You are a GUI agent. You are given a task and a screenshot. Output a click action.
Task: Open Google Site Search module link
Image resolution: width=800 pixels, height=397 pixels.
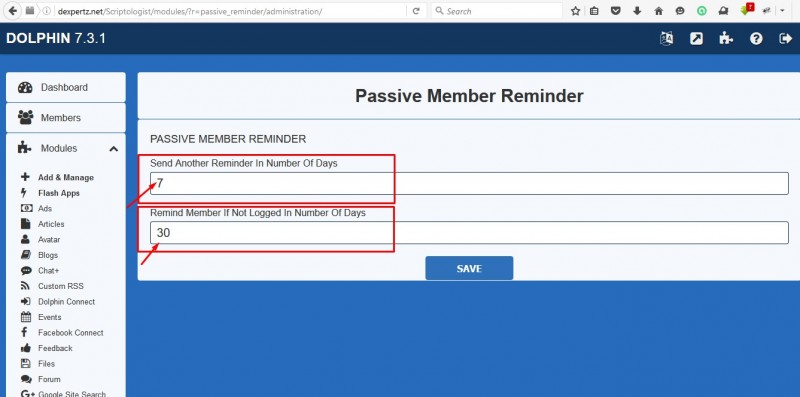[71, 393]
